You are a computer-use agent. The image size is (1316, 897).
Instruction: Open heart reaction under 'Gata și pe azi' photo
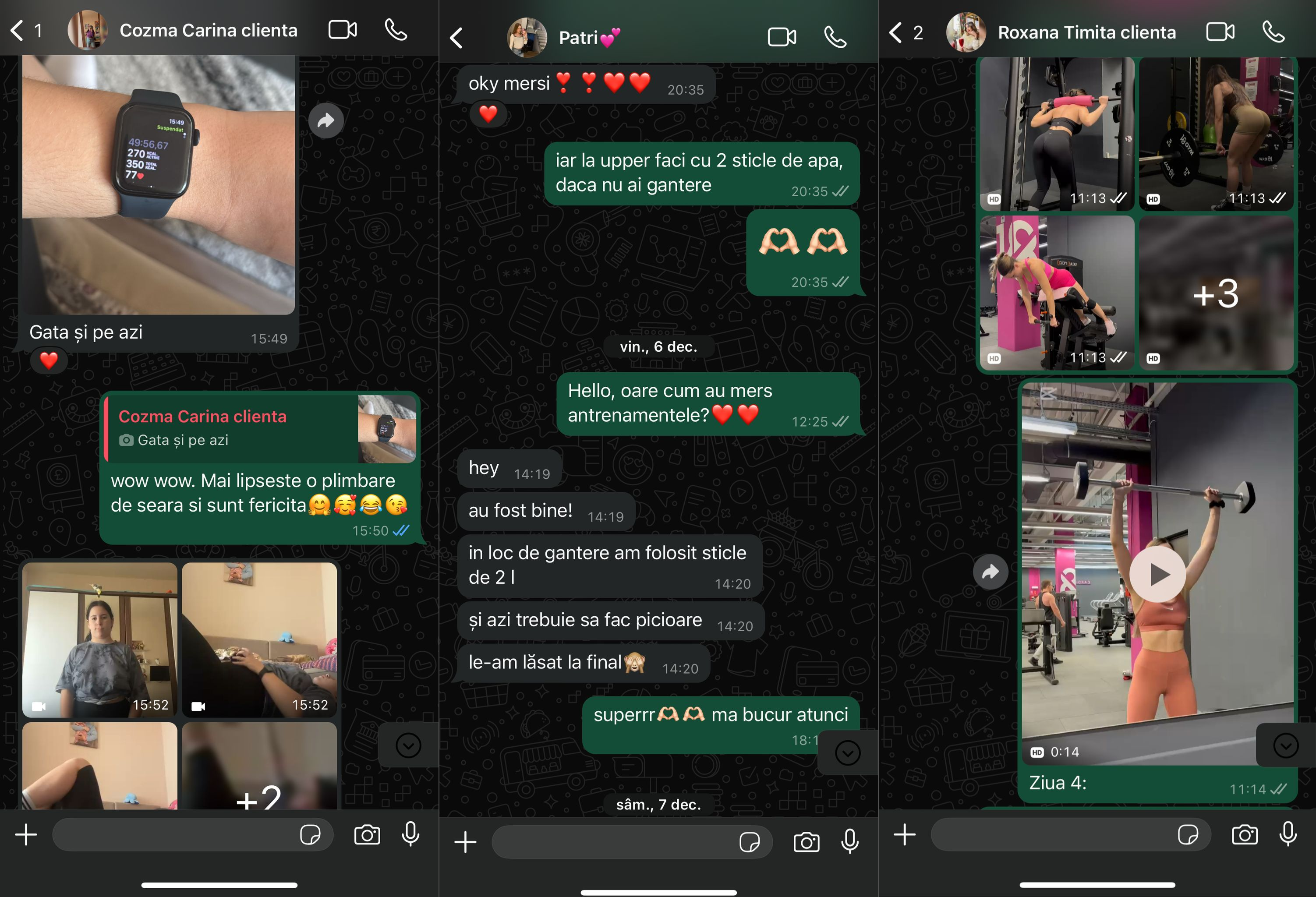[x=49, y=360]
